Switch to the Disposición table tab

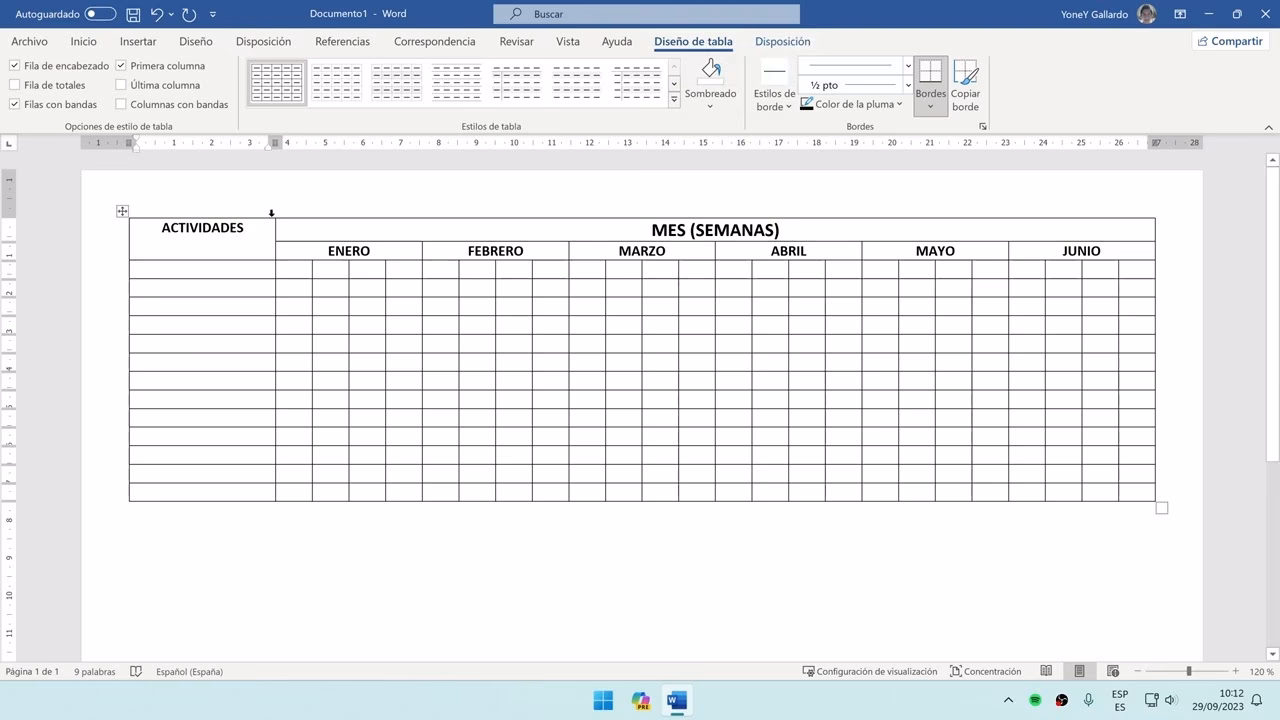(782, 42)
